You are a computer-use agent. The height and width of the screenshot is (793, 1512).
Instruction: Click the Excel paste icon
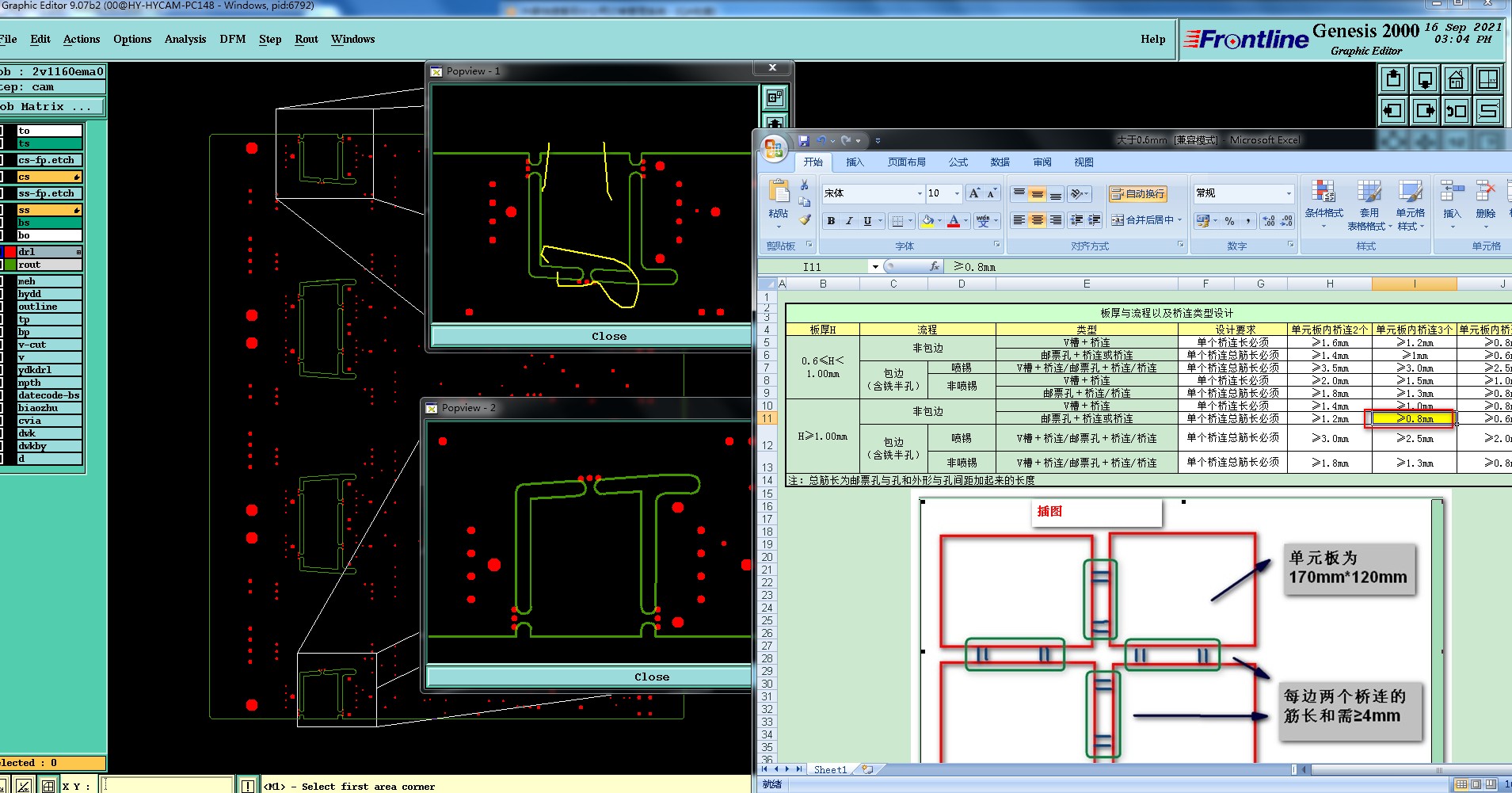779,193
